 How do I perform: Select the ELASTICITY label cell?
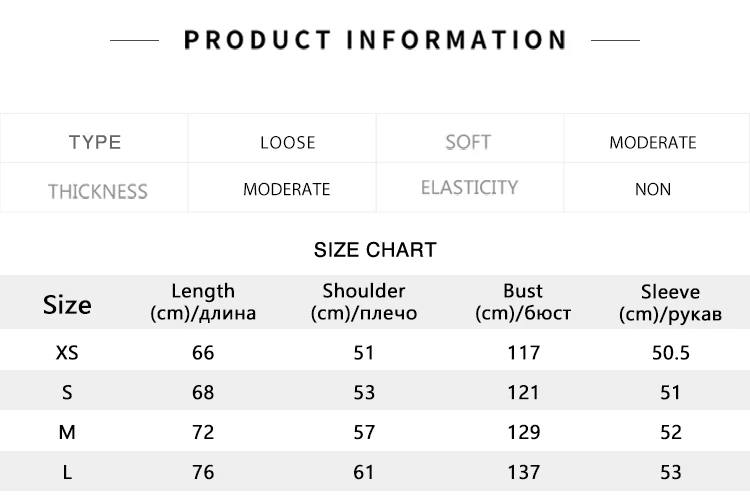click(x=470, y=187)
